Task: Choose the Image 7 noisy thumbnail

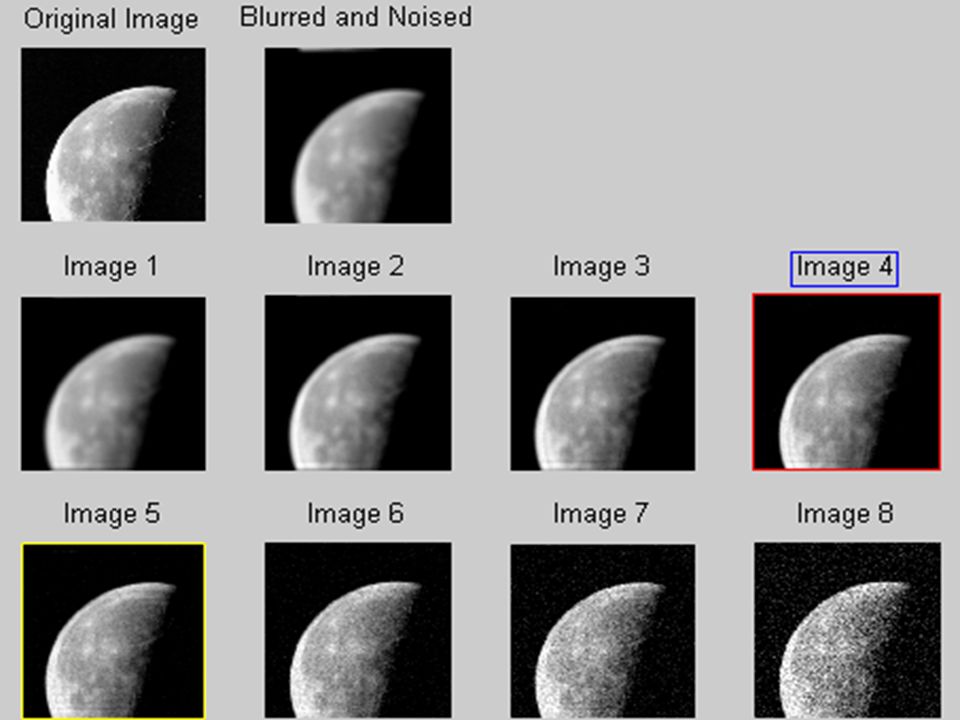Action: (x=603, y=631)
